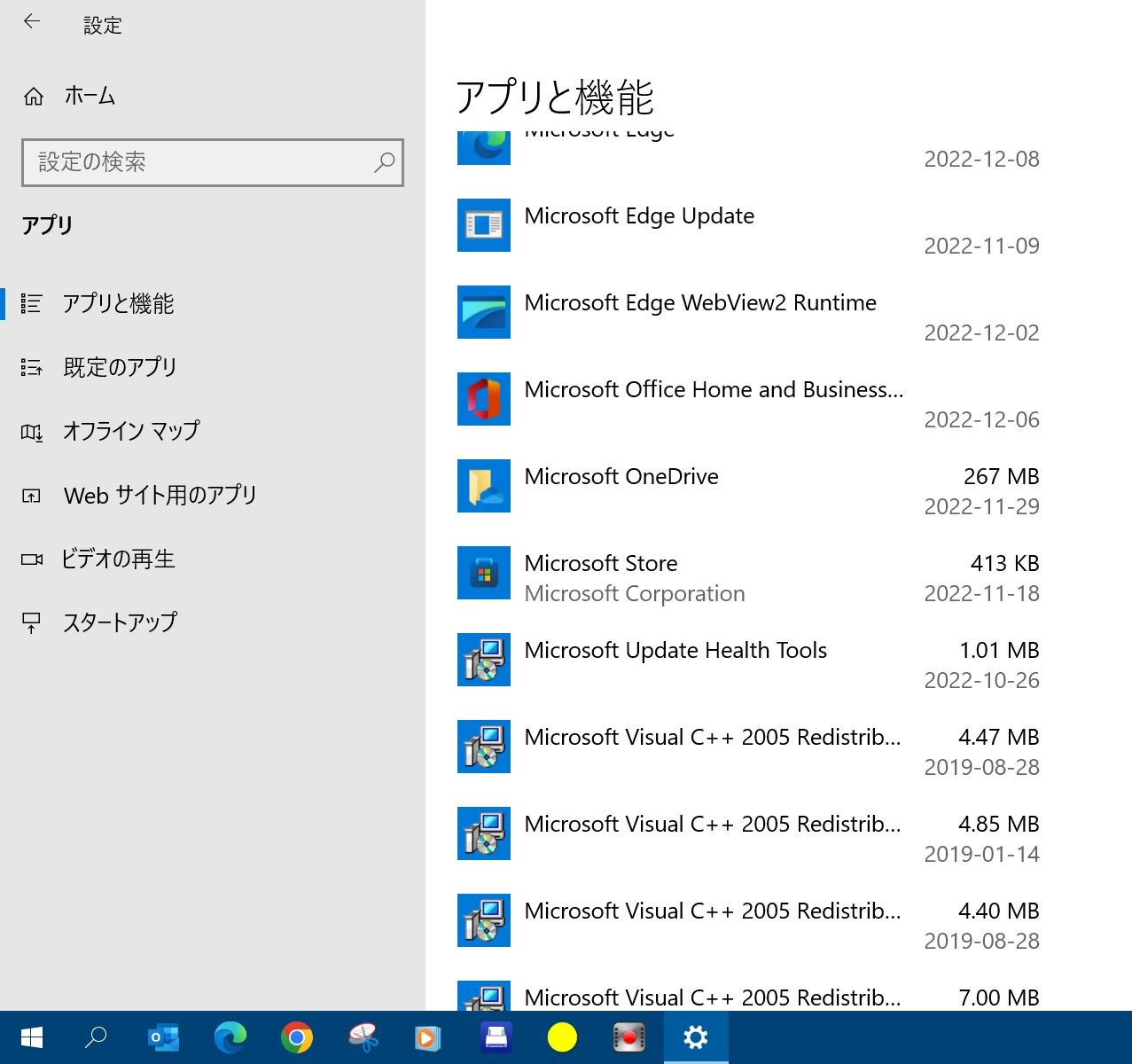
Task: Click the map icon next to オフライン マップ
Action: (32, 432)
